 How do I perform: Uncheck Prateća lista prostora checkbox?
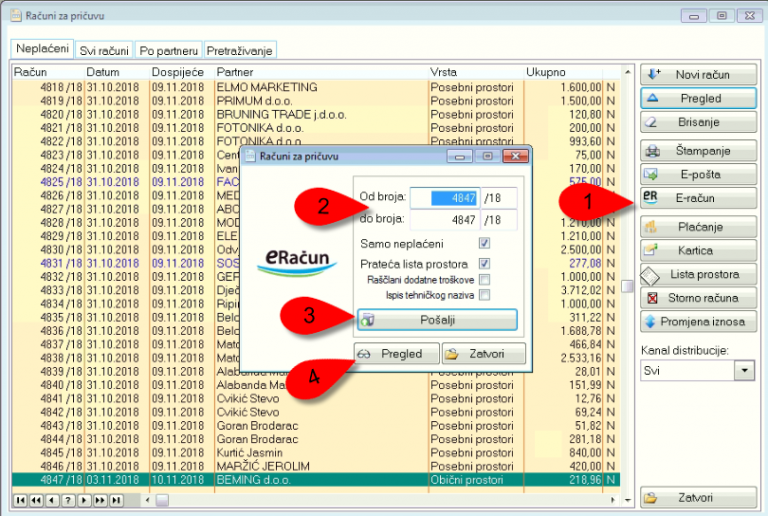point(484,263)
